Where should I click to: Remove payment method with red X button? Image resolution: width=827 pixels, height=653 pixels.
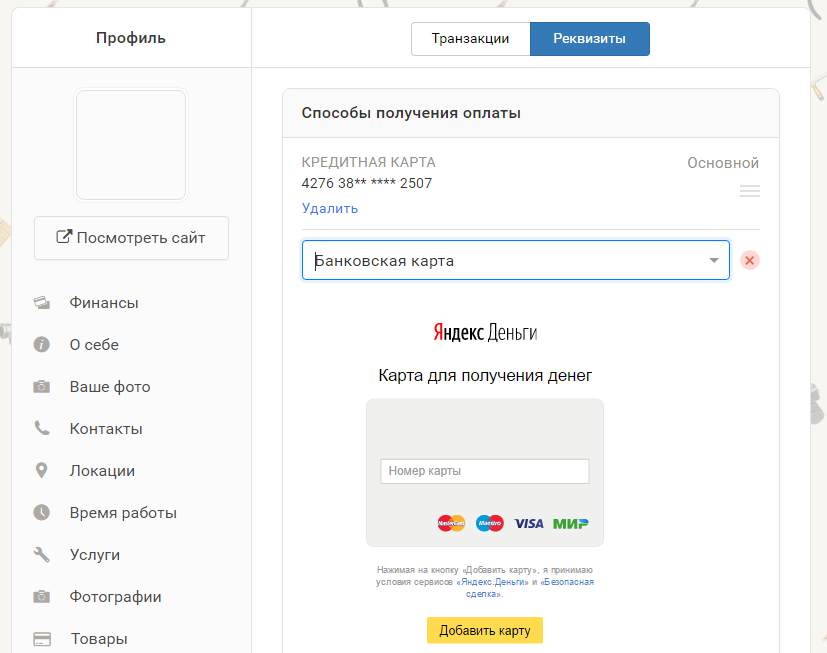click(749, 260)
